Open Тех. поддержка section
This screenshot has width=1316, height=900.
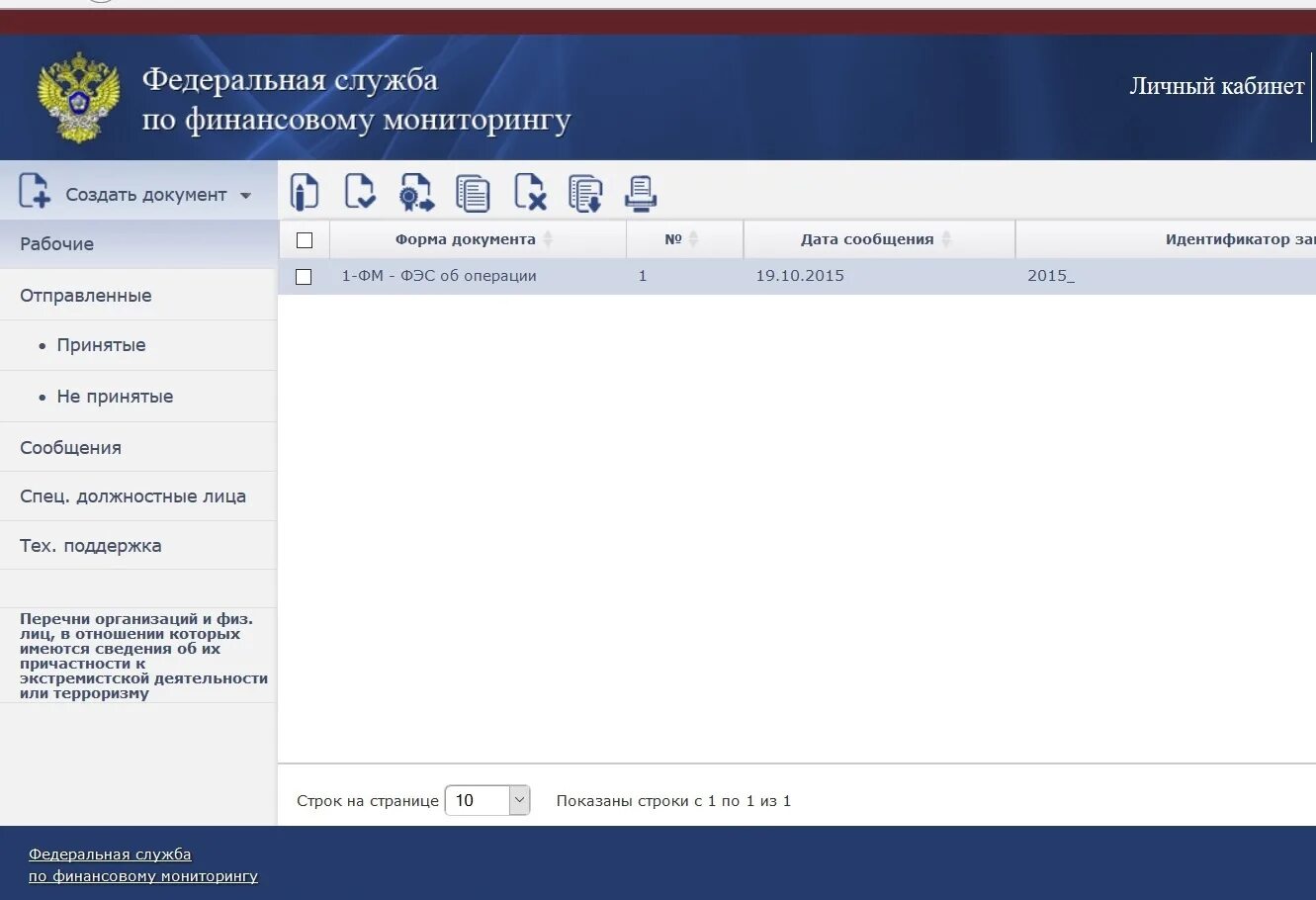tap(138, 546)
